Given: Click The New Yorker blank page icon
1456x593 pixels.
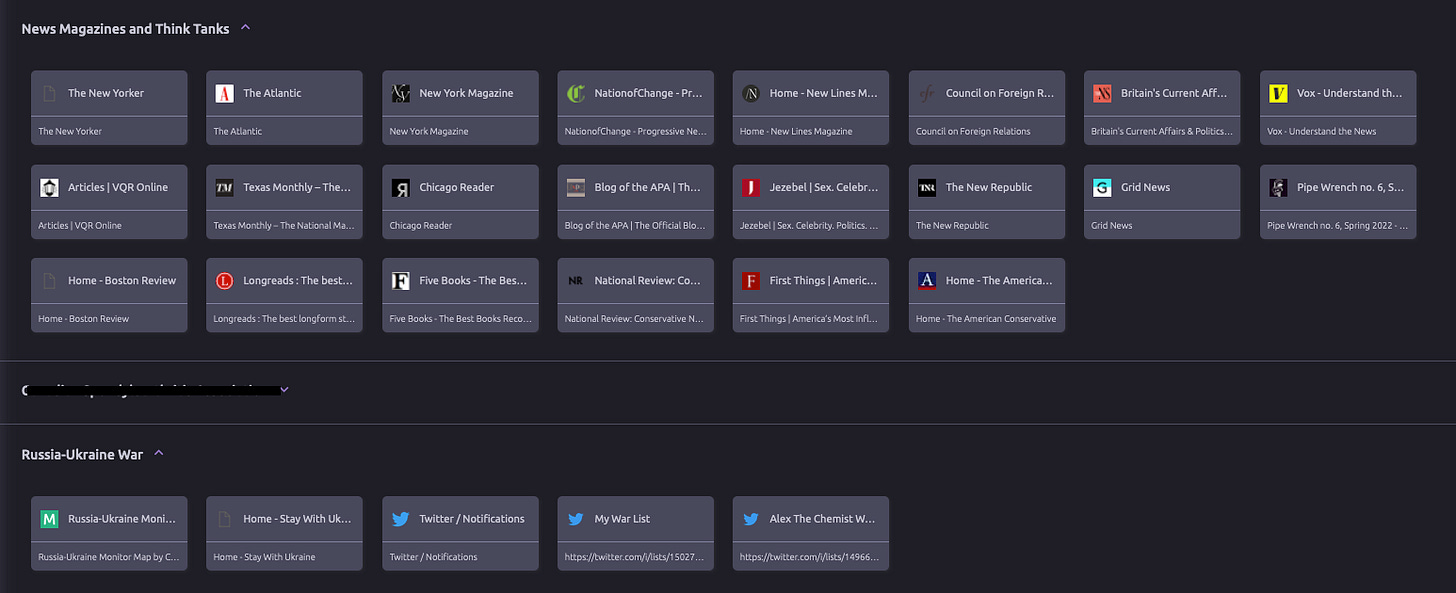Looking at the screenshot, I should [49, 94].
